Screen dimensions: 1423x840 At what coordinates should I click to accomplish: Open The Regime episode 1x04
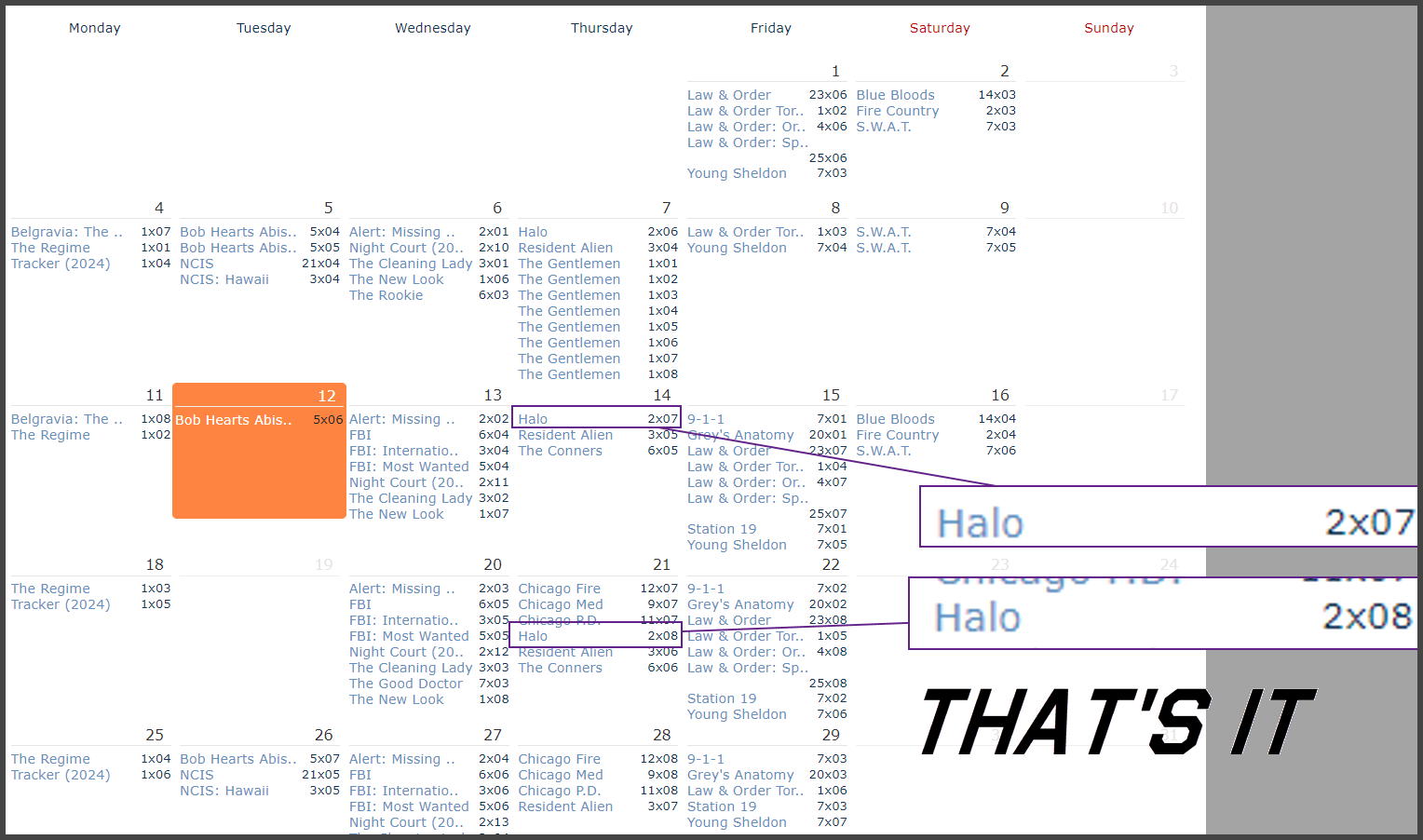50,759
